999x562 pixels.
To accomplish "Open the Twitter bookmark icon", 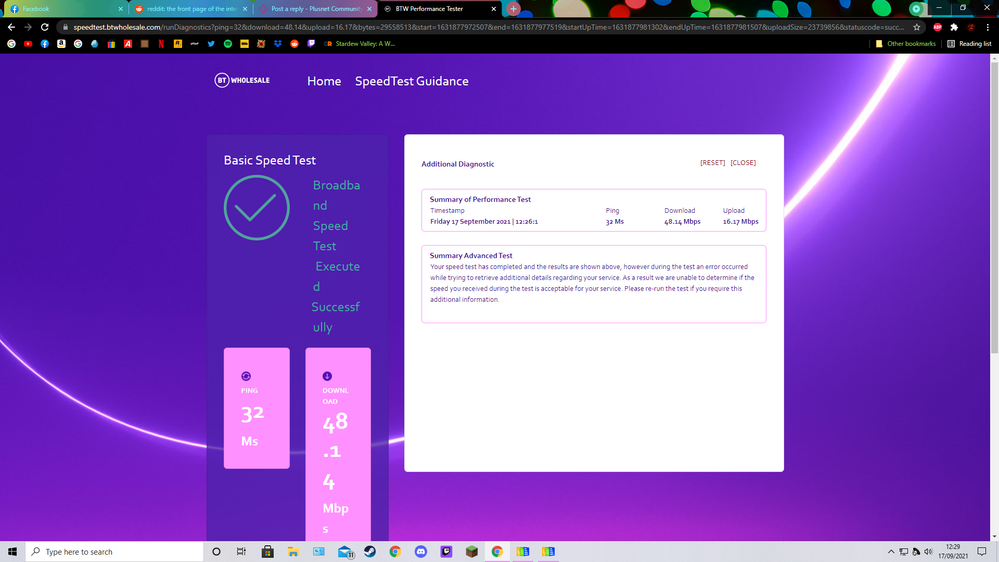I will click(211, 44).
